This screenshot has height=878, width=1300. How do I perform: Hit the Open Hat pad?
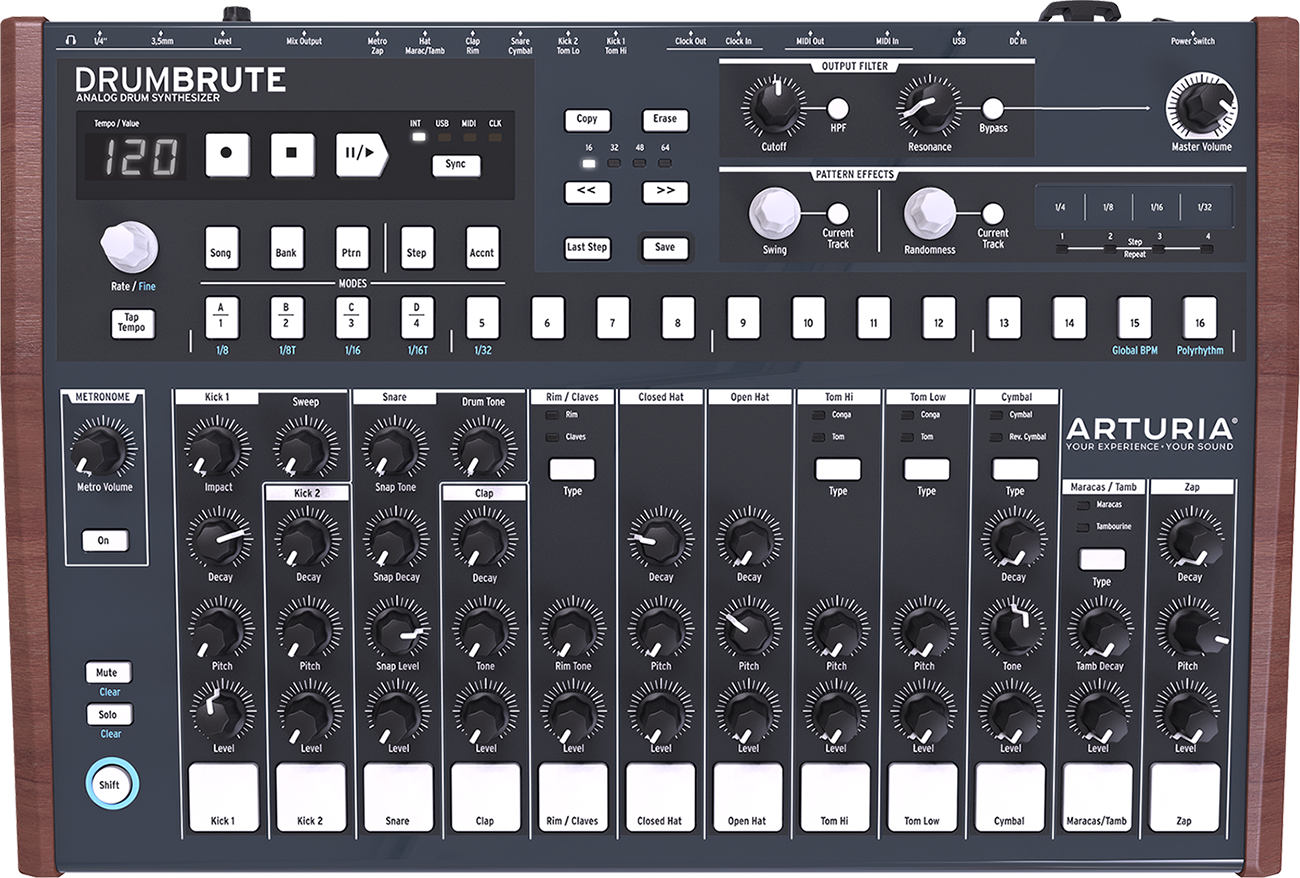coord(748,798)
